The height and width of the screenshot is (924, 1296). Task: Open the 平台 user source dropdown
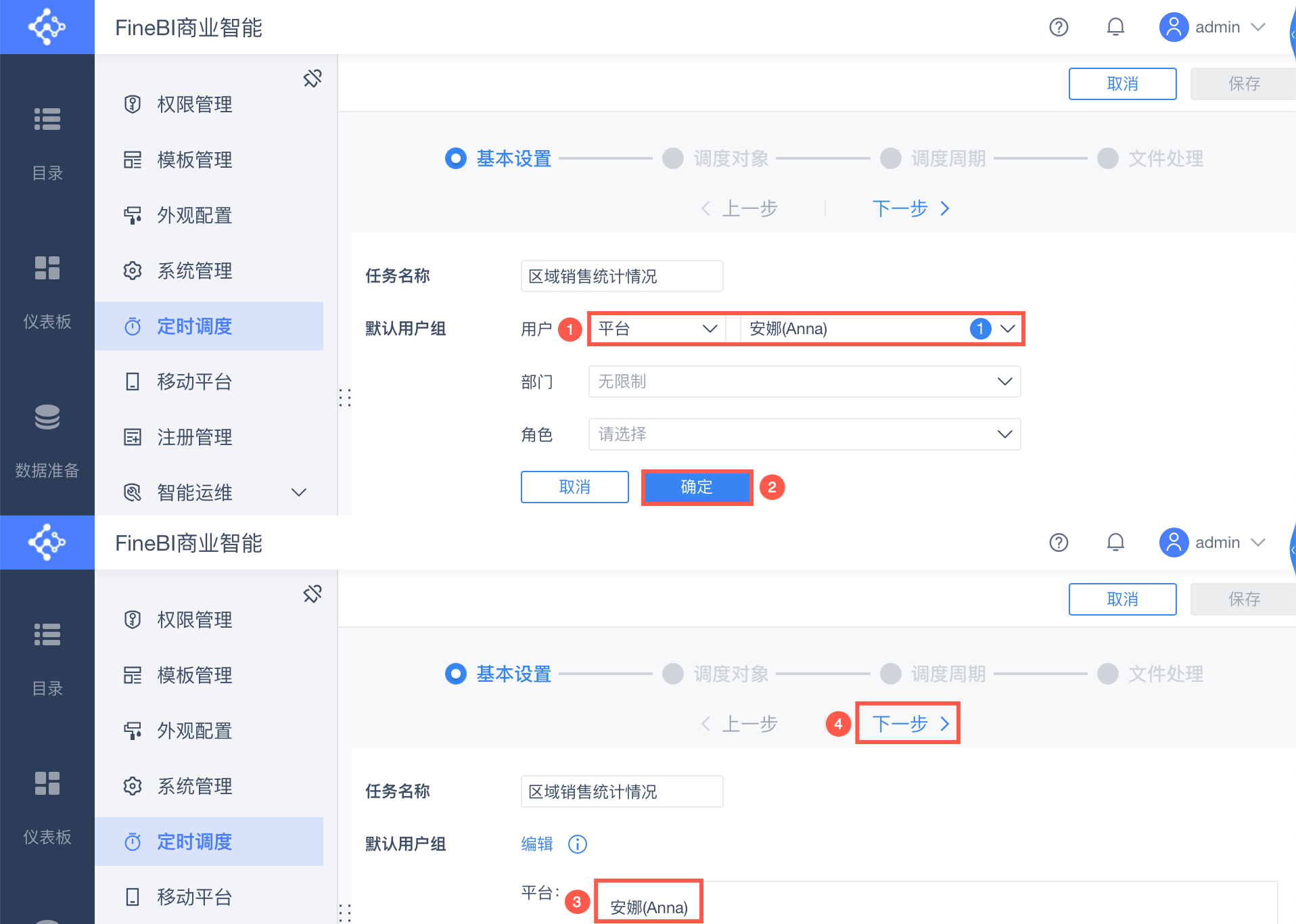[x=657, y=329]
